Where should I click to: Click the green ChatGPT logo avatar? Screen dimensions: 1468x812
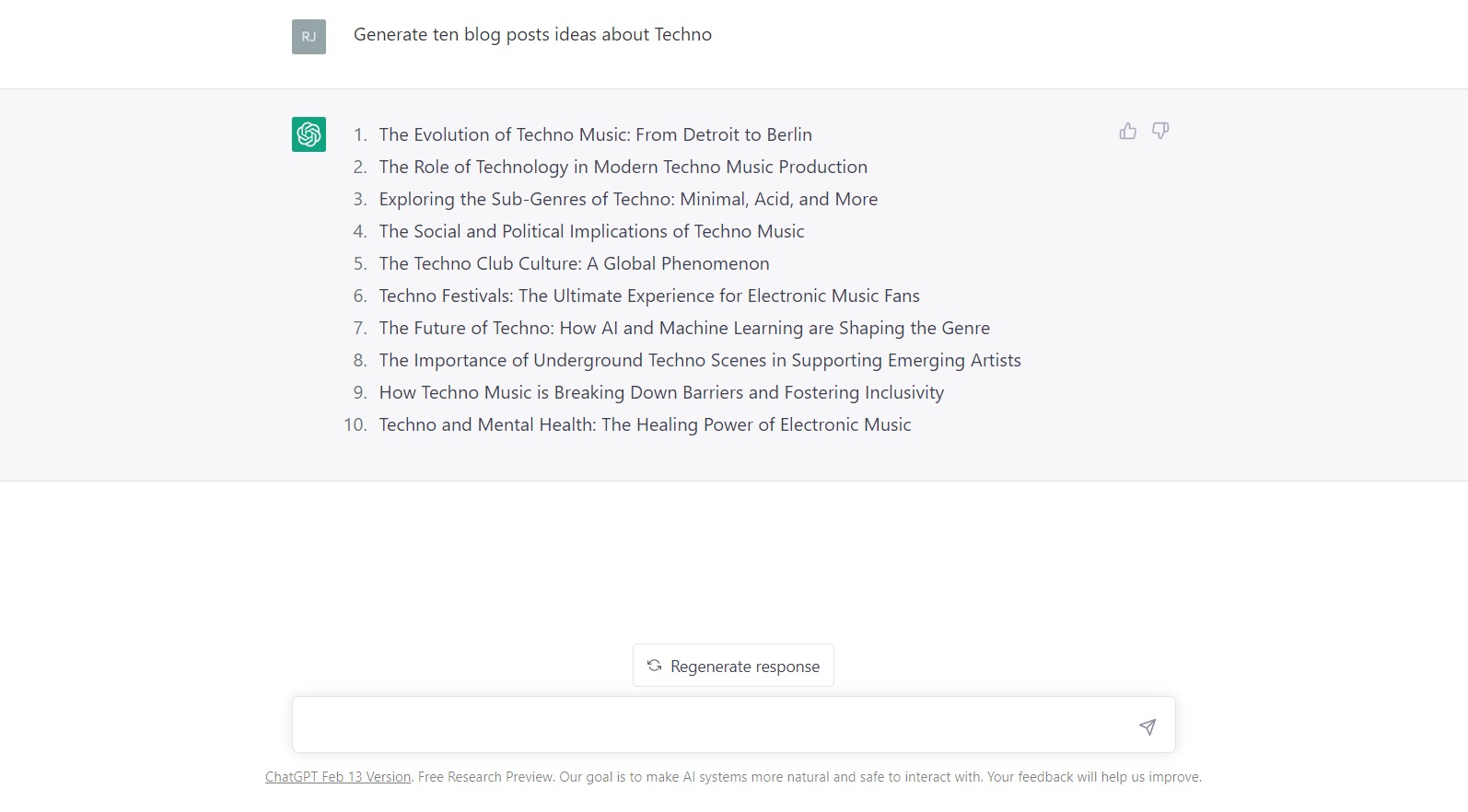(309, 134)
